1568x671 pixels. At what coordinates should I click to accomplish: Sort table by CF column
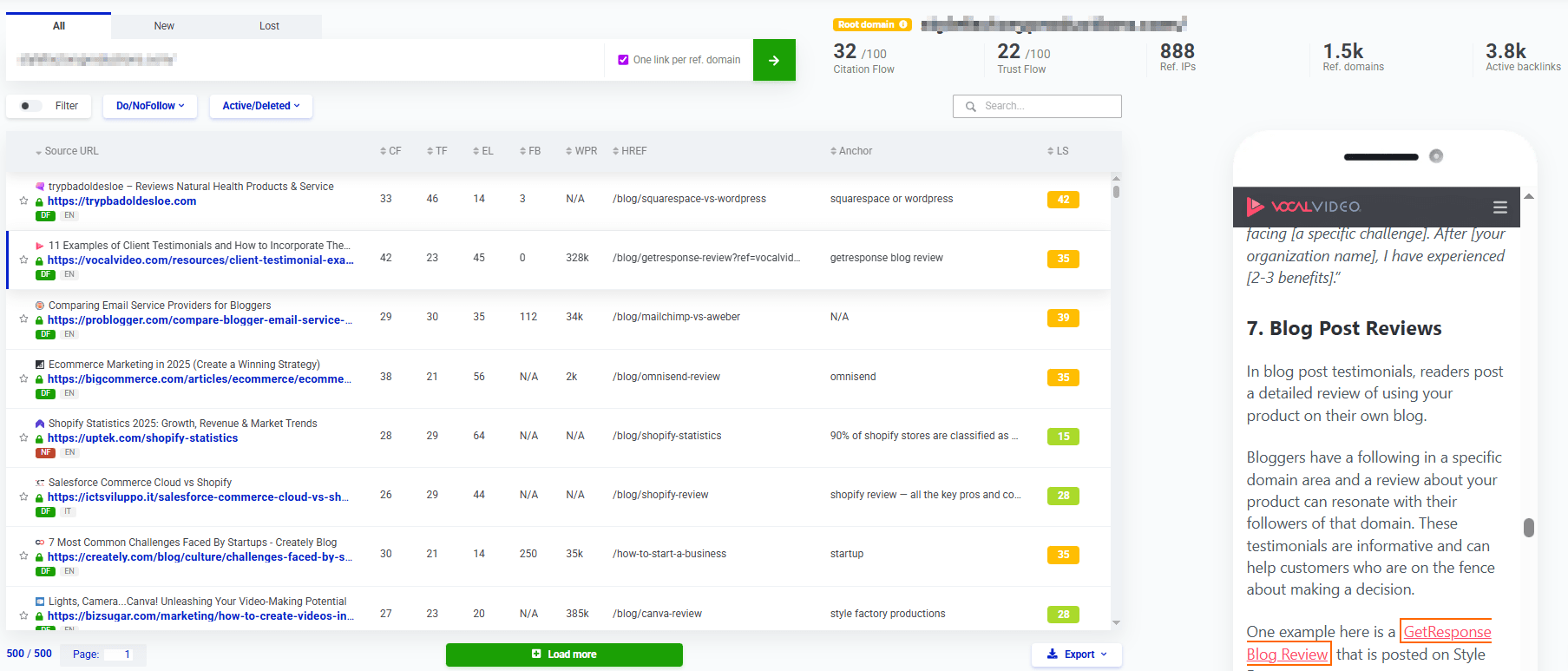click(390, 151)
